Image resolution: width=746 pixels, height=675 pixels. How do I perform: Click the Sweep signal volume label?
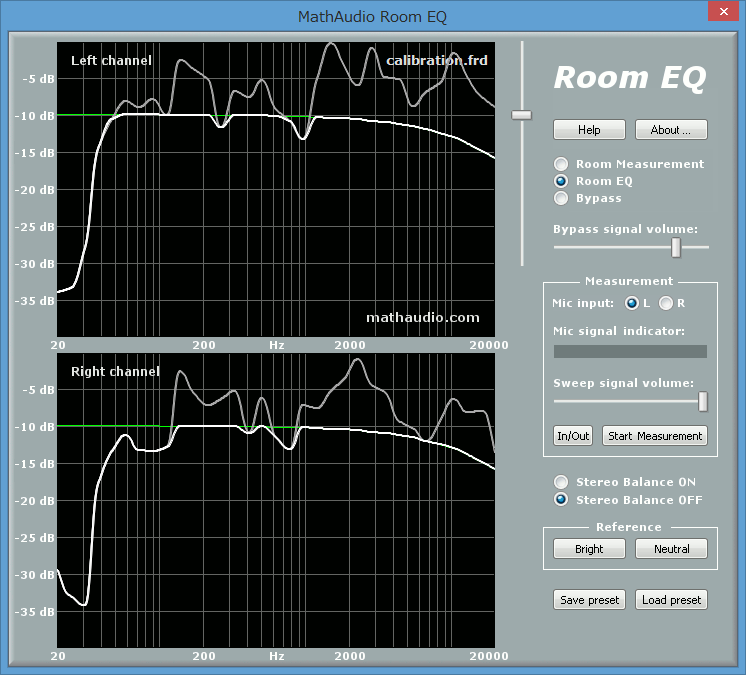[623, 383]
